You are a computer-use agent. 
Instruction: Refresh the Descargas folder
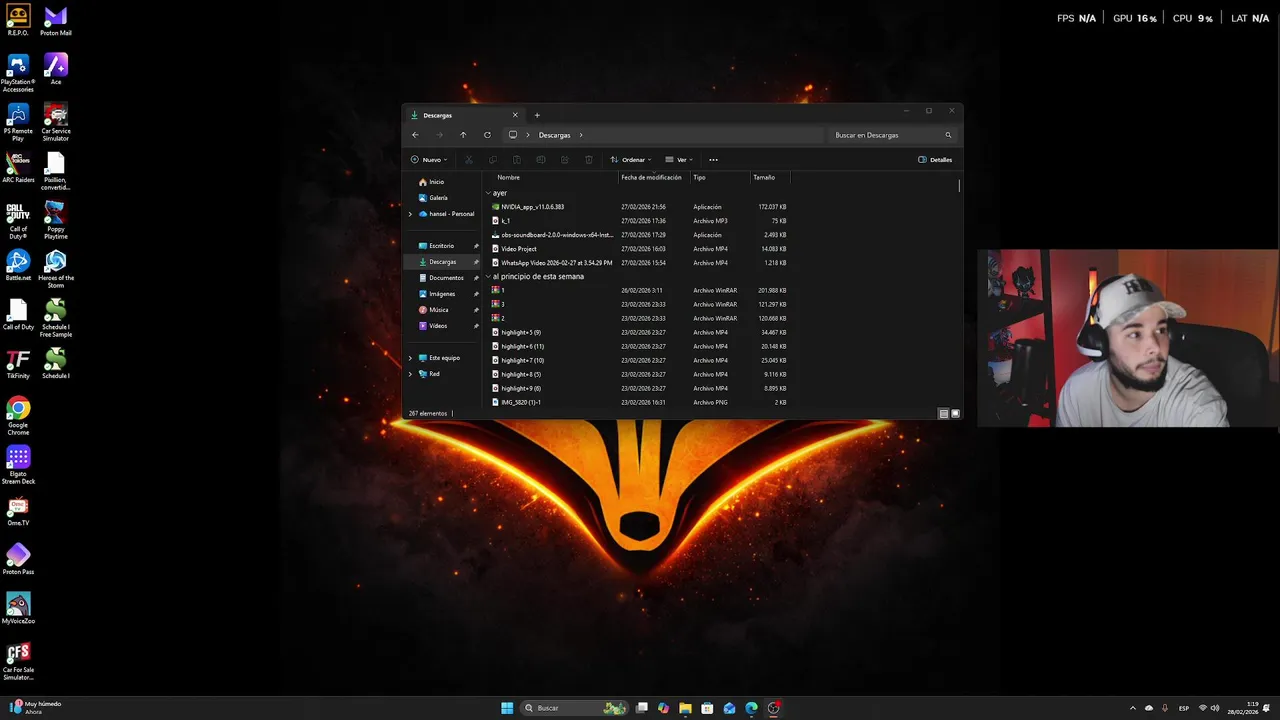[487, 135]
